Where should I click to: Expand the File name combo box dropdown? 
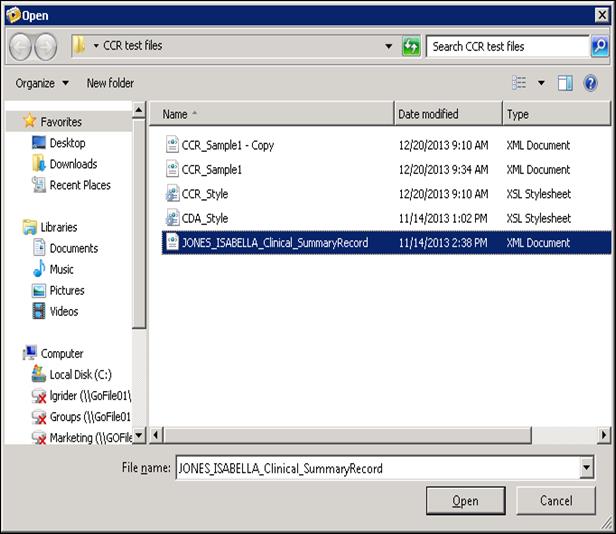click(586, 468)
